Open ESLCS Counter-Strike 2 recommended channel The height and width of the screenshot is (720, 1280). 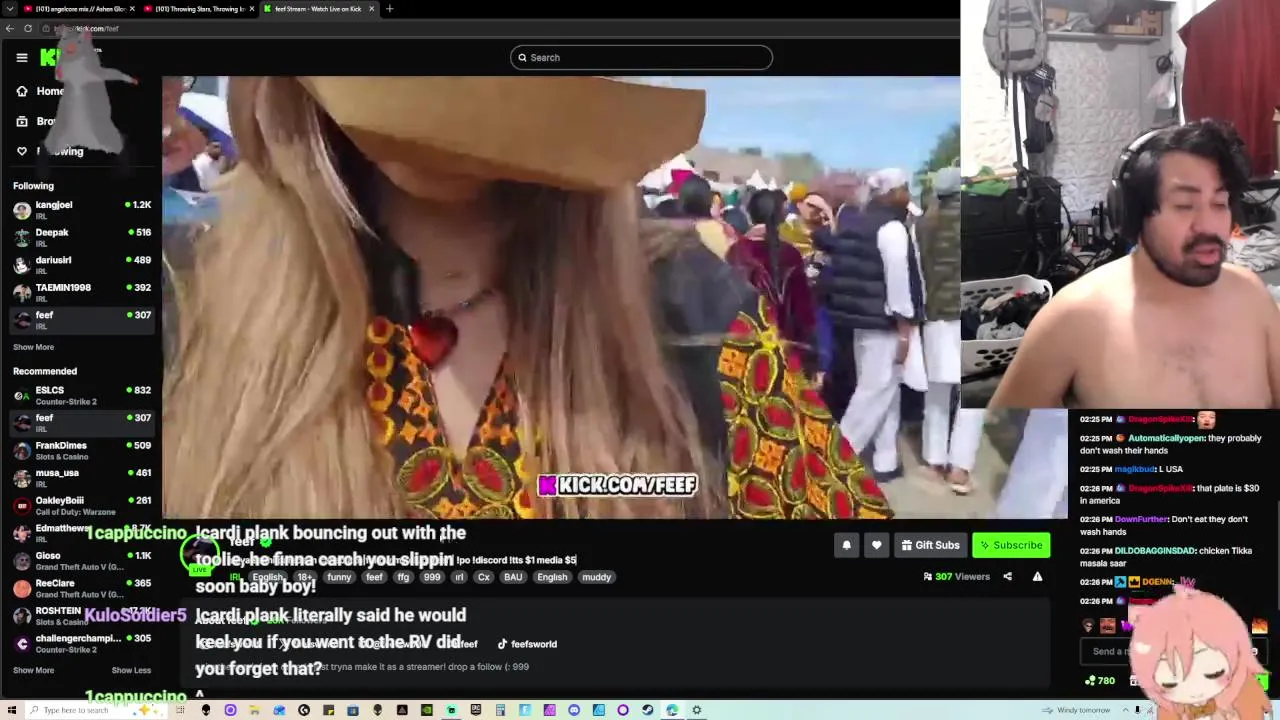(82, 395)
